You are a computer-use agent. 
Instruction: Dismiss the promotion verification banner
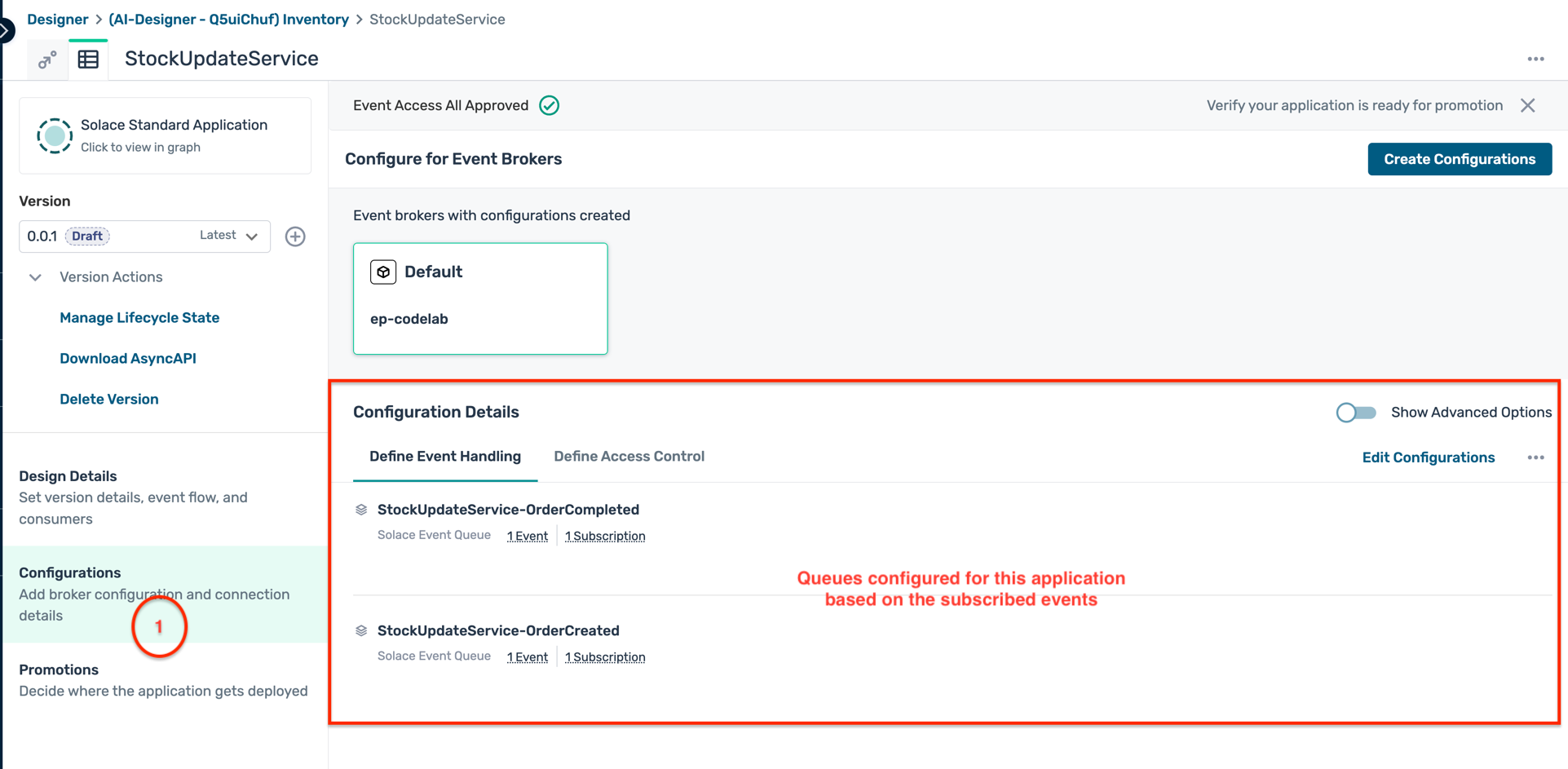pos(1527,105)
